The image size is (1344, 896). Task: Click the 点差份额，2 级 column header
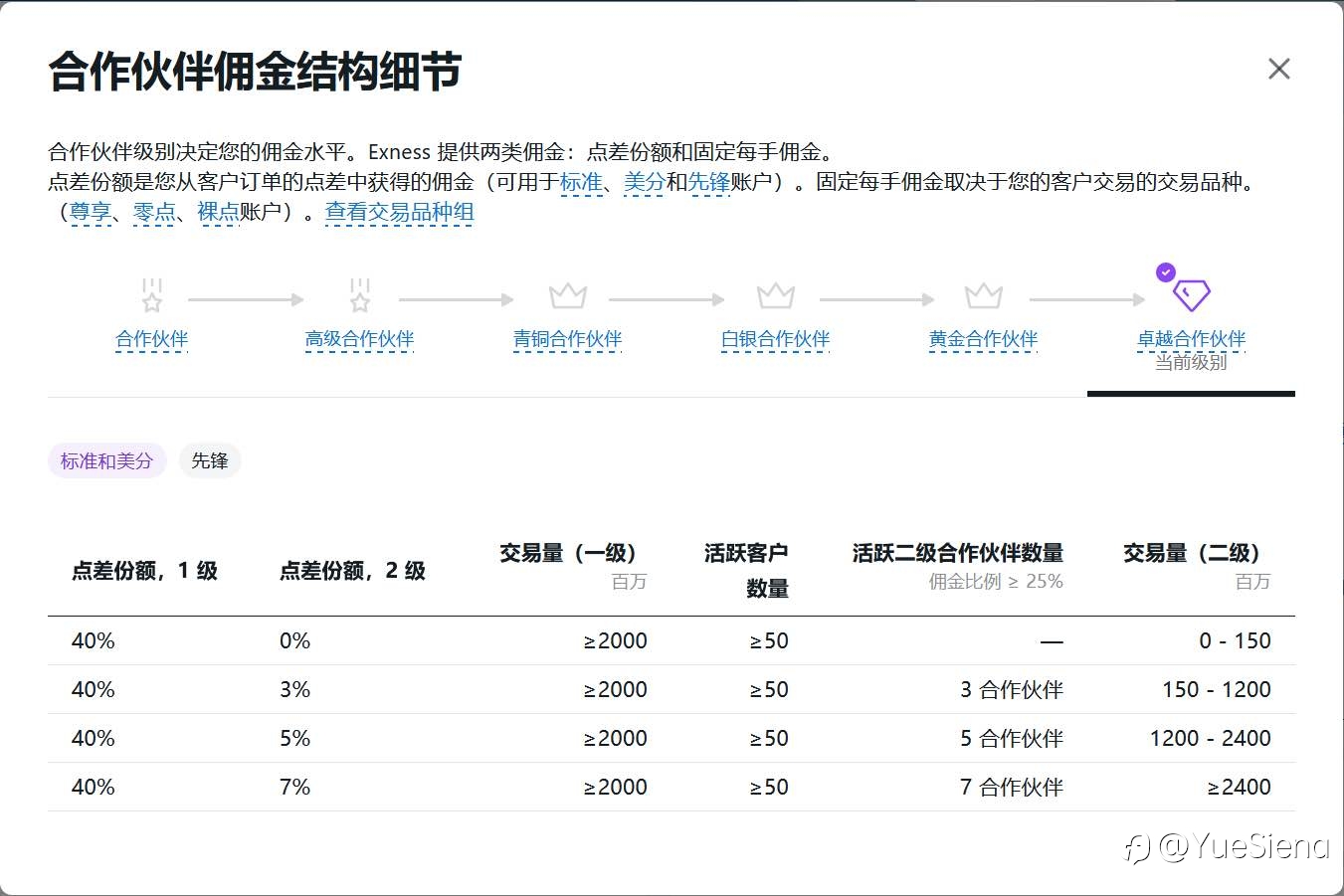coord(352,571)
